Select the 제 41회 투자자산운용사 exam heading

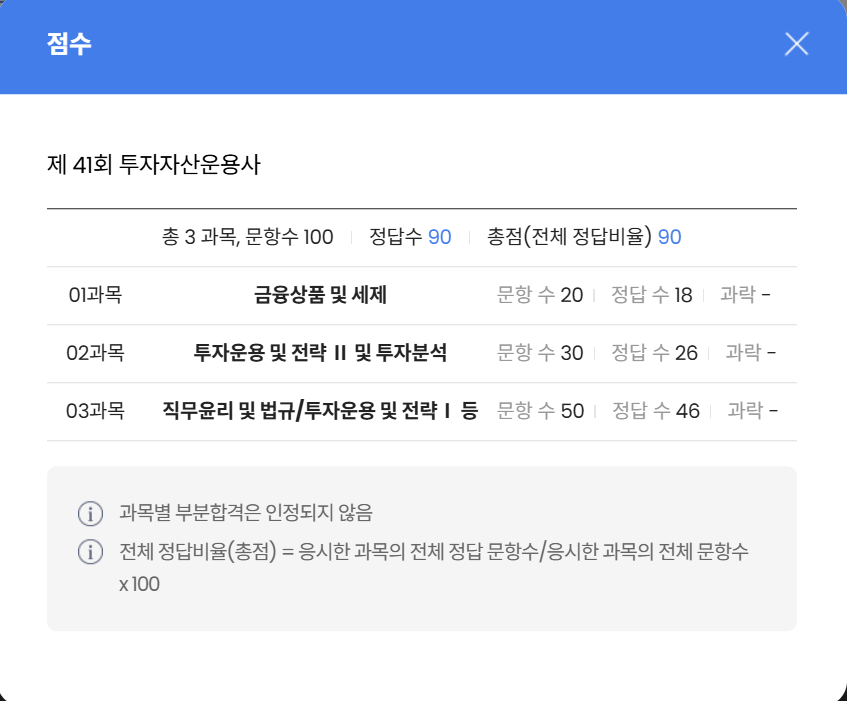coord(153,165)
